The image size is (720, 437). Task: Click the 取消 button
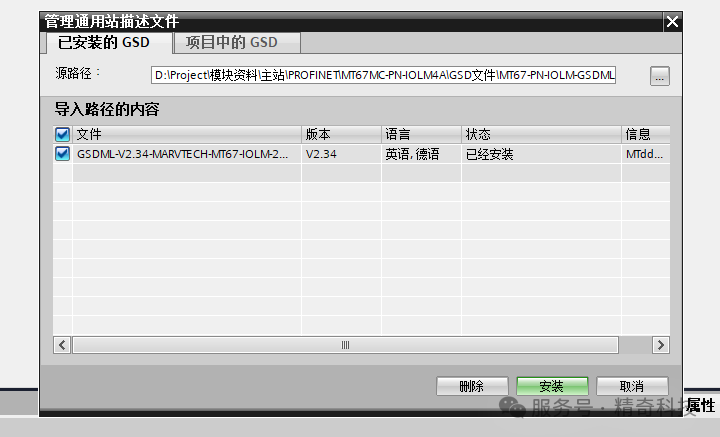632,386
